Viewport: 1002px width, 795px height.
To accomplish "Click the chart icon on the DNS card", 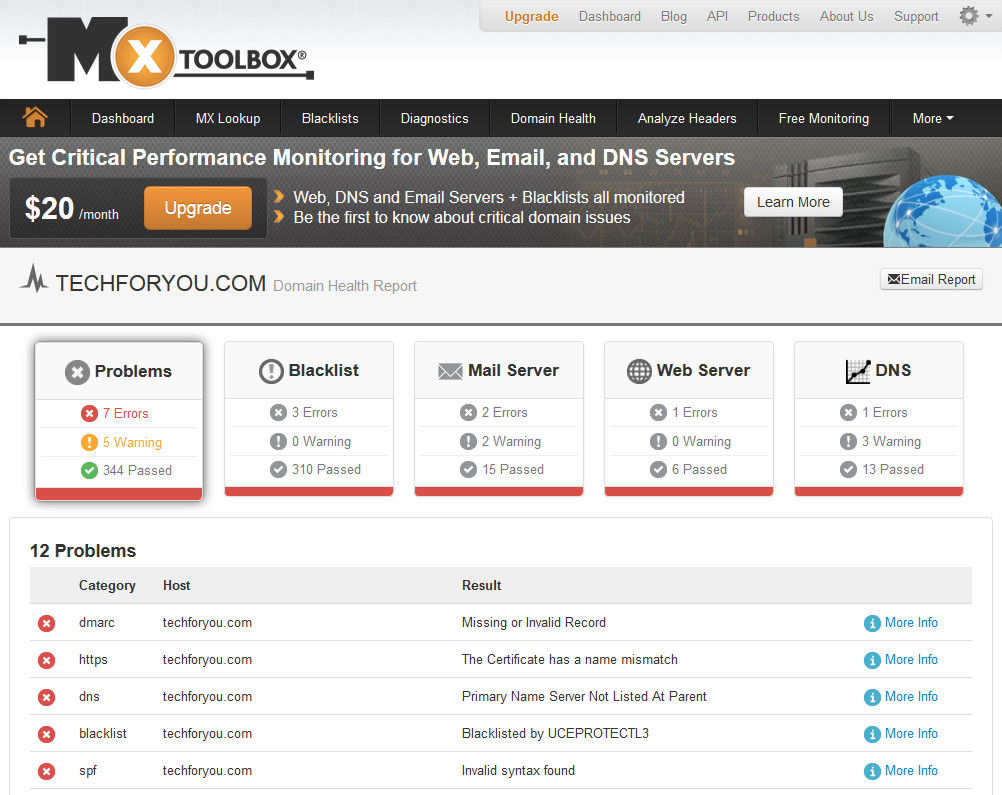I will [x=858, y=370].
